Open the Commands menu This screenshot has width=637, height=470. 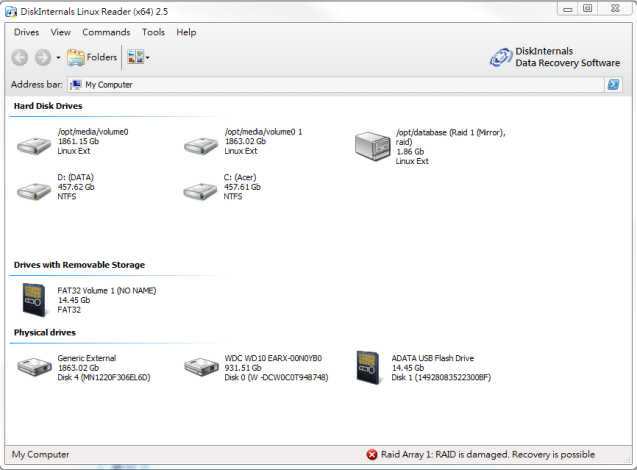click(x=106, y=32)
